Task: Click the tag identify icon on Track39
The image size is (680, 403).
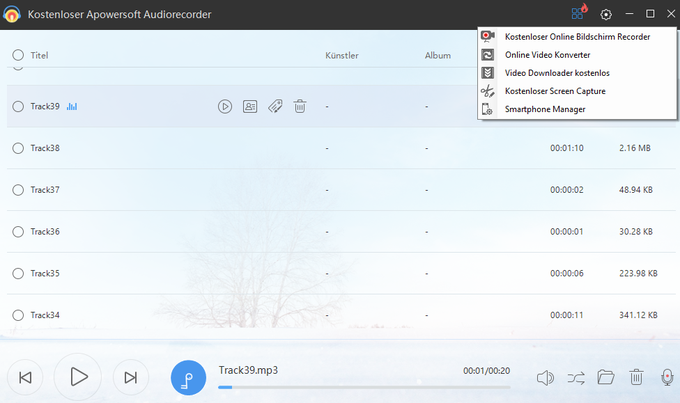Action: tap(275, 106)
